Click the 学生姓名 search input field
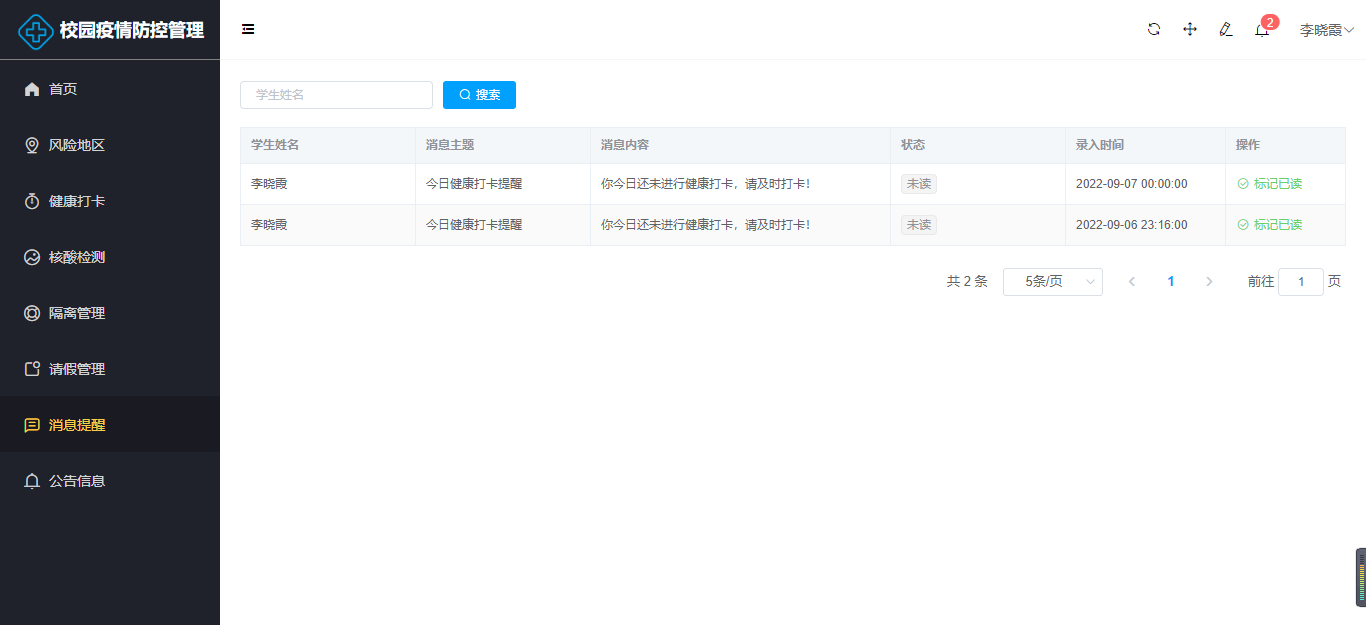This screenshot has height=625, width=1366. (x=336, y=95)
